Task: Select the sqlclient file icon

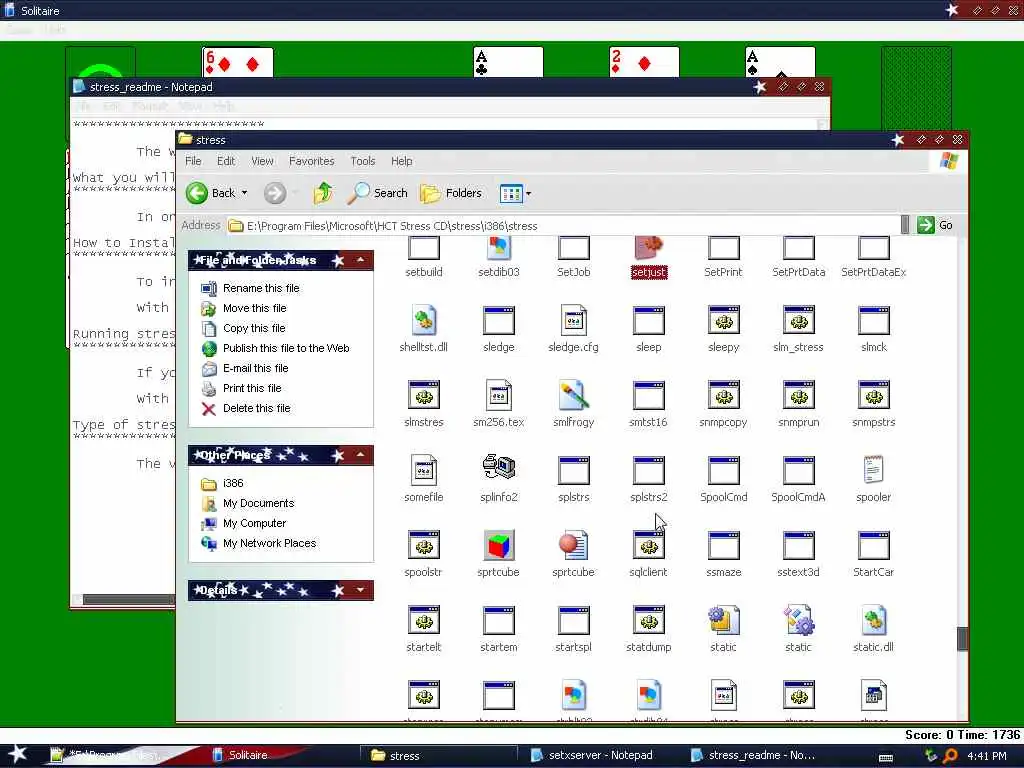Action: coord(648,545)
